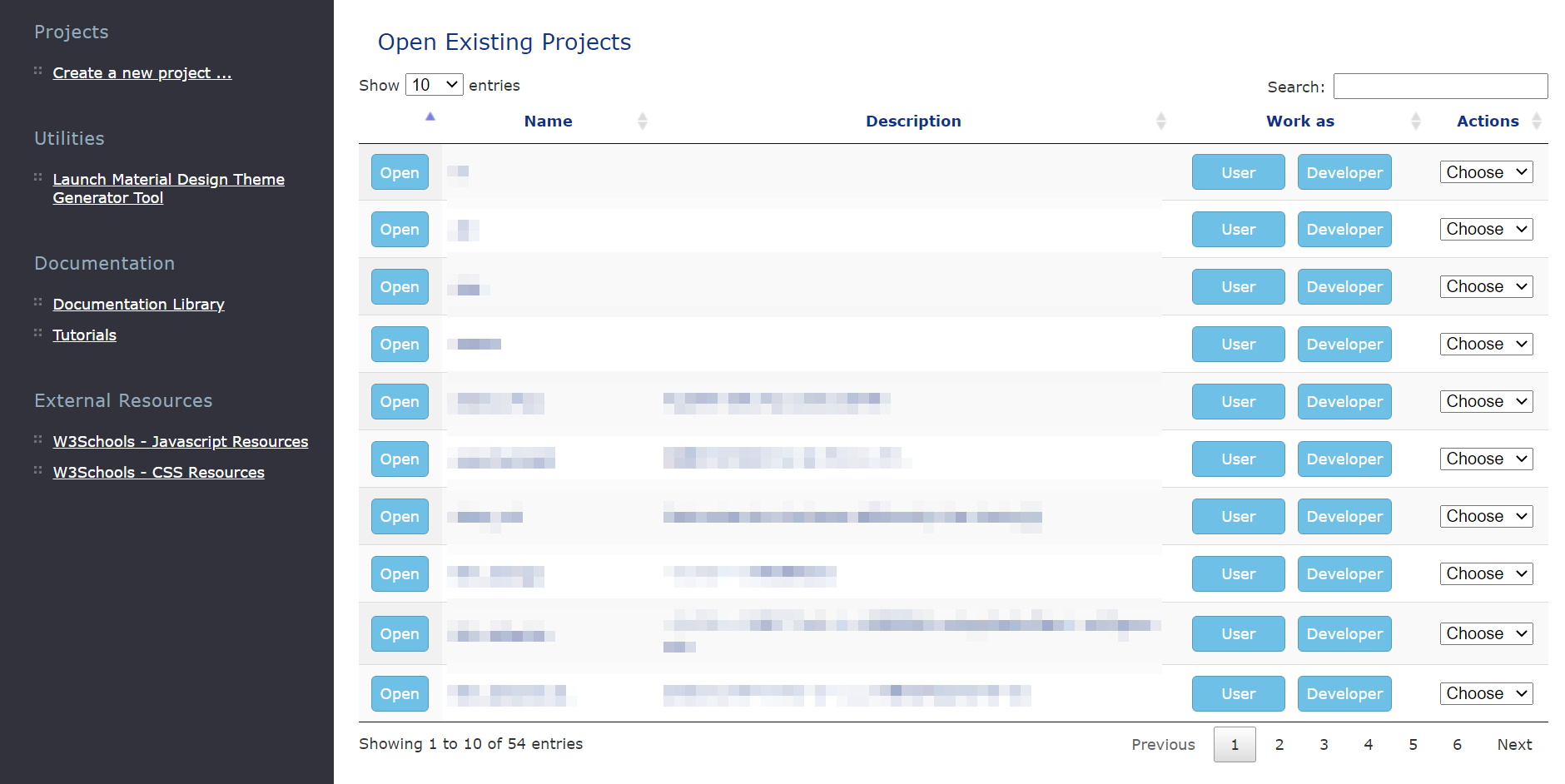The height and width of the screenshot is (784, 1565).
Task: Click the Create a new project link
Action: (x=142, y=73)
